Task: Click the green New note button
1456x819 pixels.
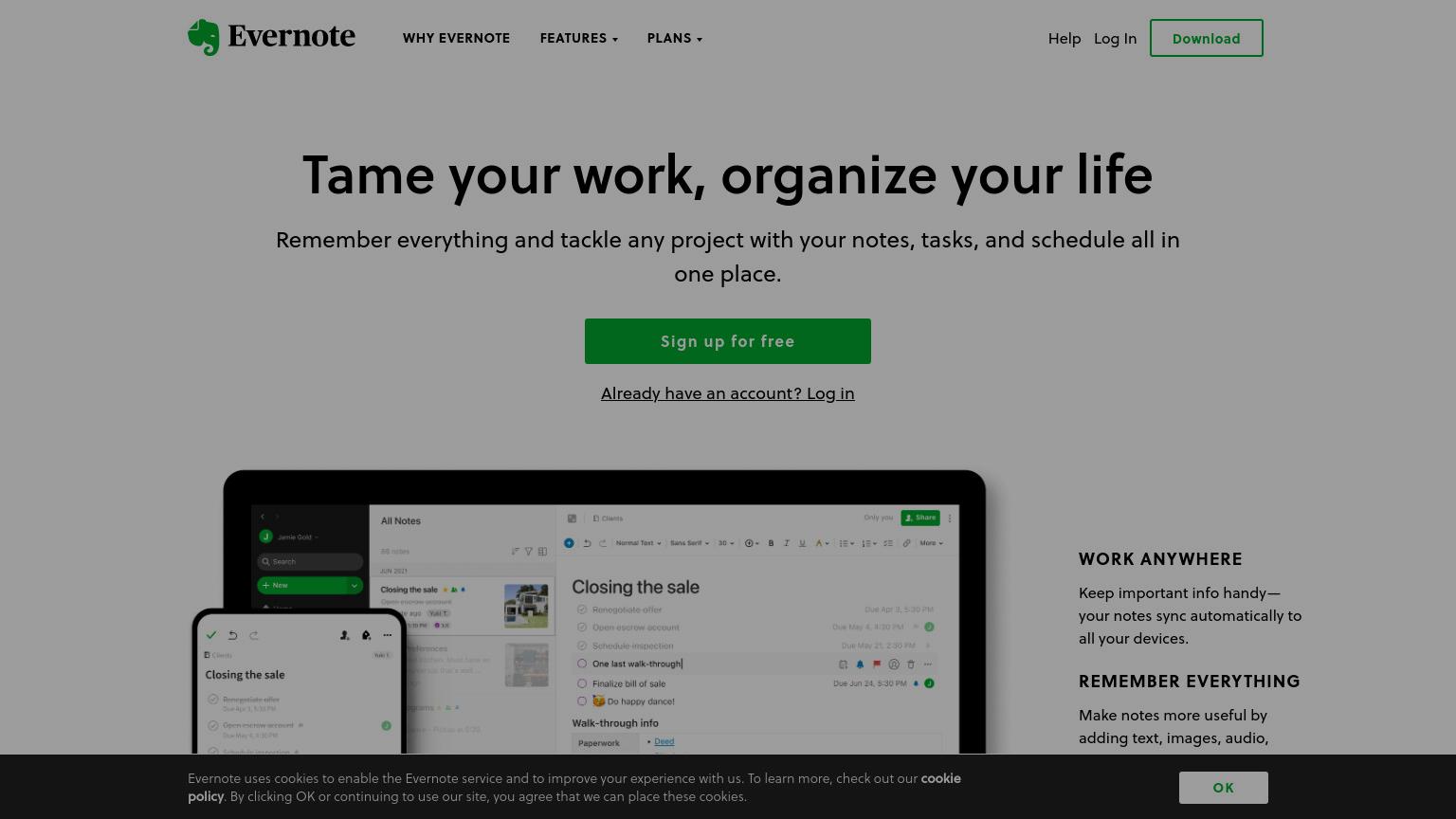Action: pos(303,585)
